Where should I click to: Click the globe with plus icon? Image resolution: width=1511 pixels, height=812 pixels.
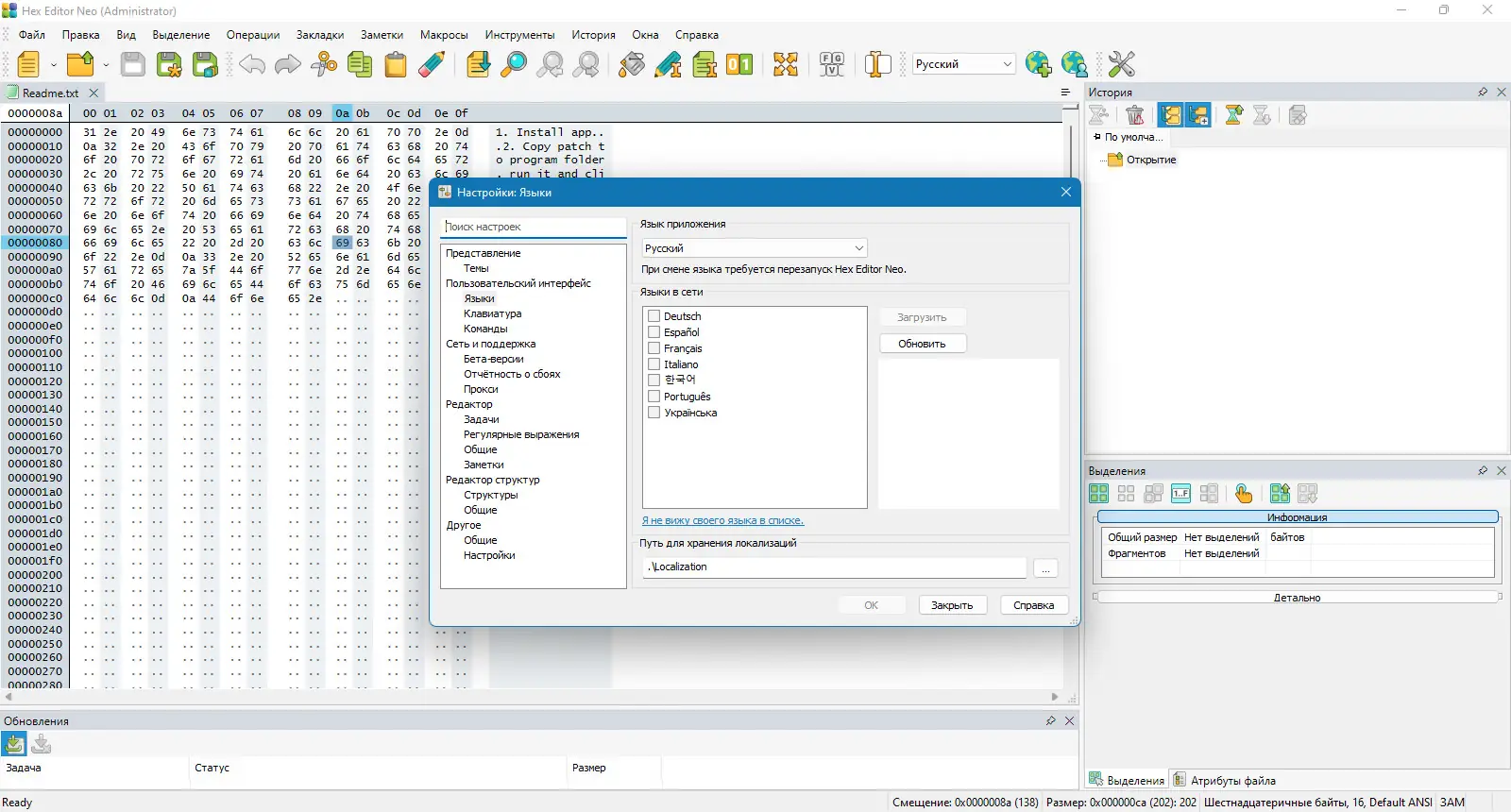point(1038,64)
